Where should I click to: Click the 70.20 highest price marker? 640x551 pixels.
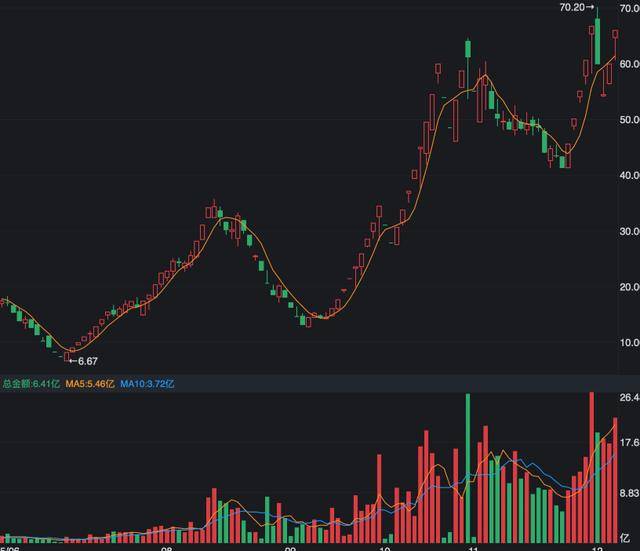pos(573,7)
